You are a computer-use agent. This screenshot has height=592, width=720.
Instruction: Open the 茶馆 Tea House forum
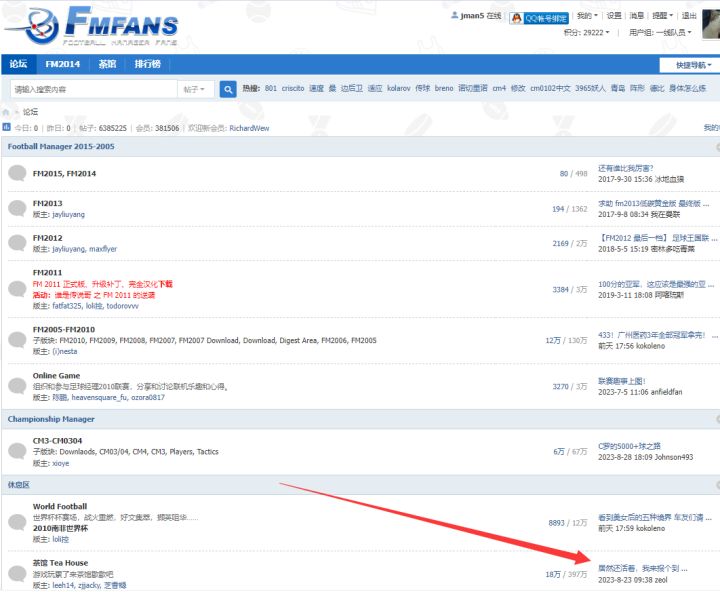(60, 563)
